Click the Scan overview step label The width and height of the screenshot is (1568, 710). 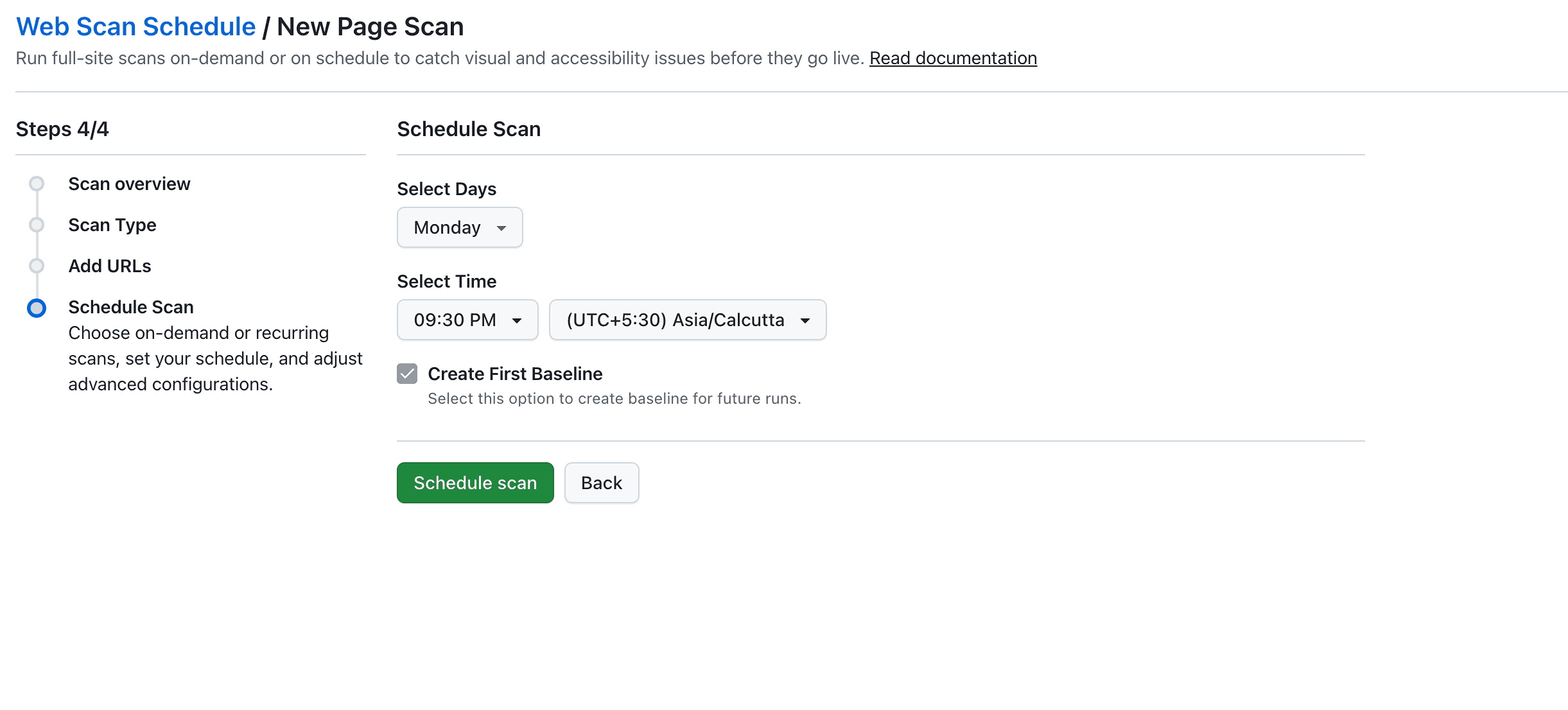[x=129, y=184]
